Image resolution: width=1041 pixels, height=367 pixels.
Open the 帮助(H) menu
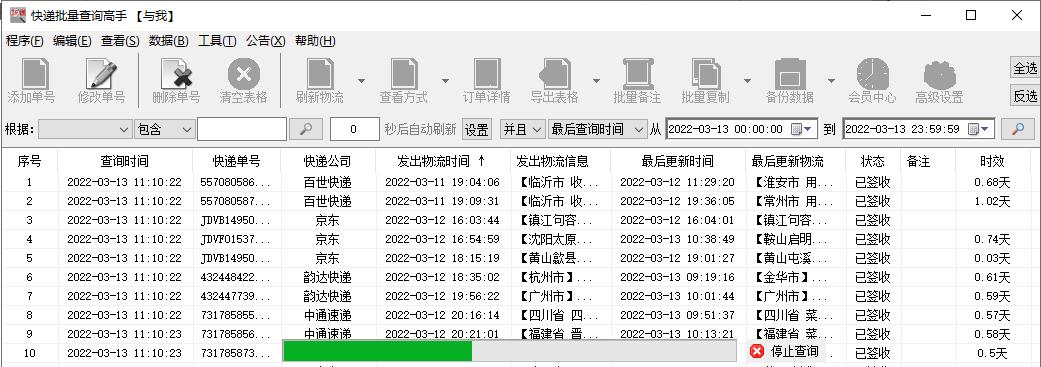[315, 40]
